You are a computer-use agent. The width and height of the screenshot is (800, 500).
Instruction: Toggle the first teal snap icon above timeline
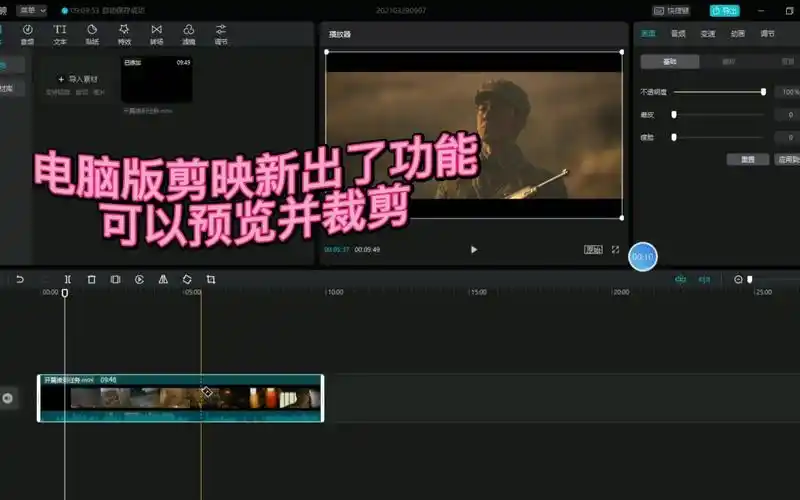pos(680,279)
